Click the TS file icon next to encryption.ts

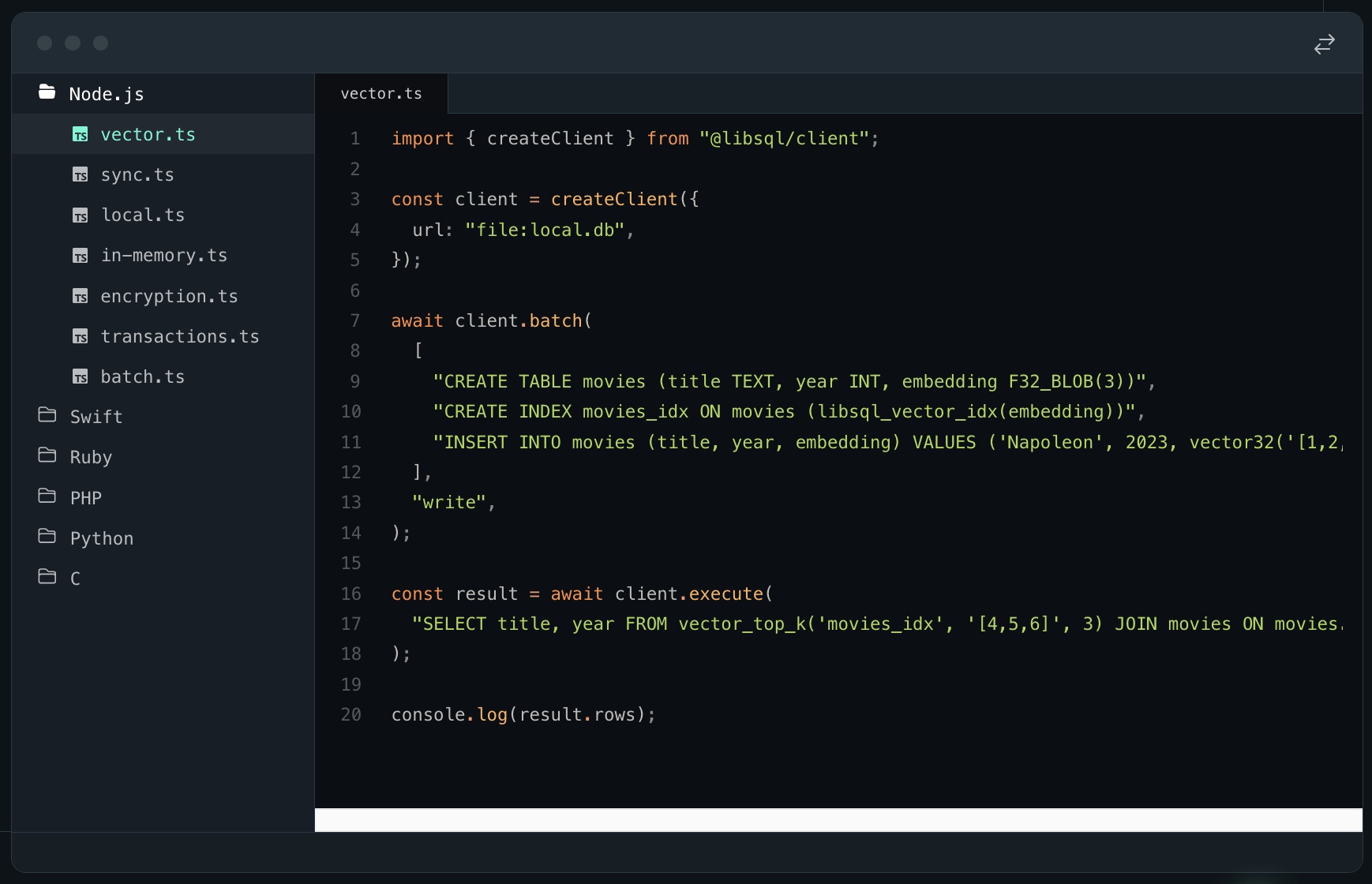point(81,297)
